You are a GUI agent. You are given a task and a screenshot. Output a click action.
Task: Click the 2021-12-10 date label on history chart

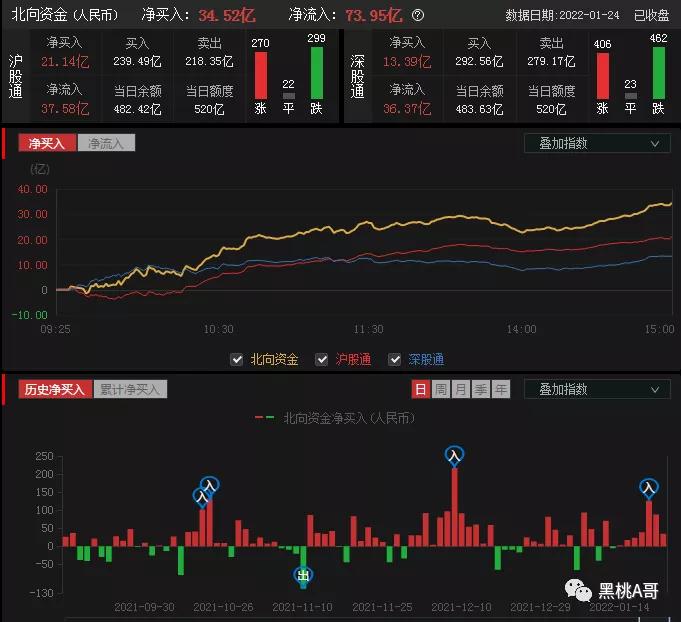(461, 607)
